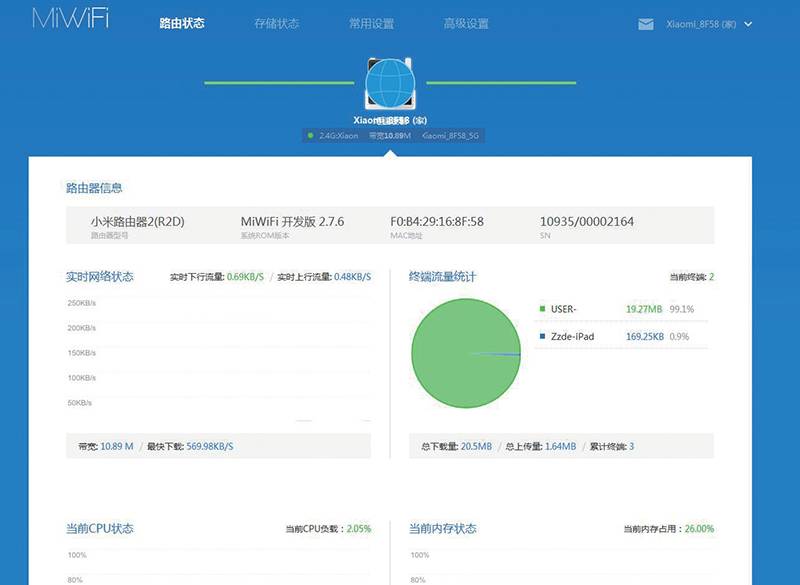Go to the 常用设置 tab

[371, 23]
